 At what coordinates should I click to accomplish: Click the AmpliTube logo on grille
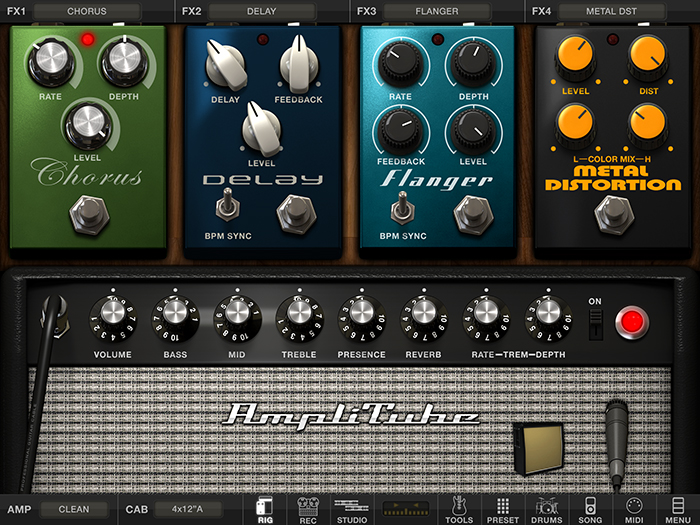[x=351, y=415]
